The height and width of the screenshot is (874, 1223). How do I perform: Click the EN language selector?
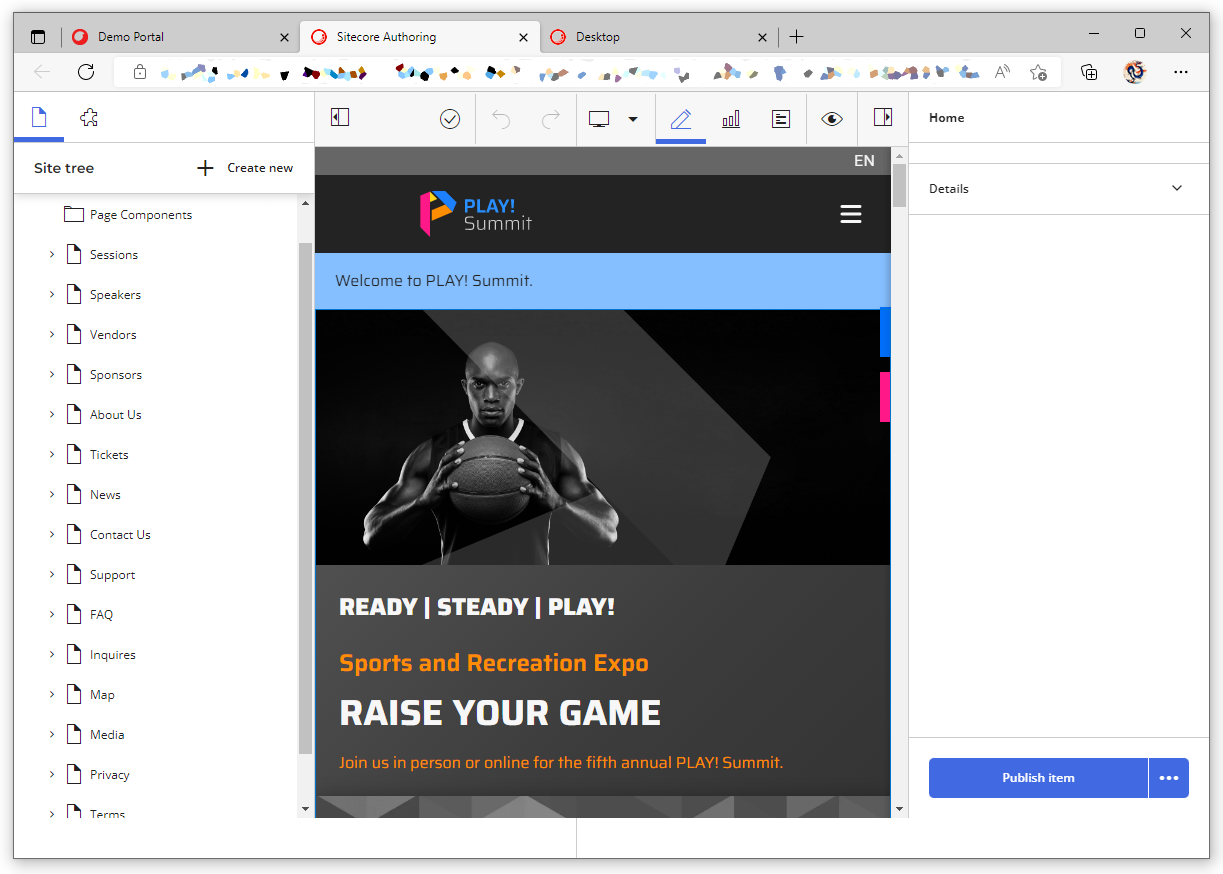(864, 161)
